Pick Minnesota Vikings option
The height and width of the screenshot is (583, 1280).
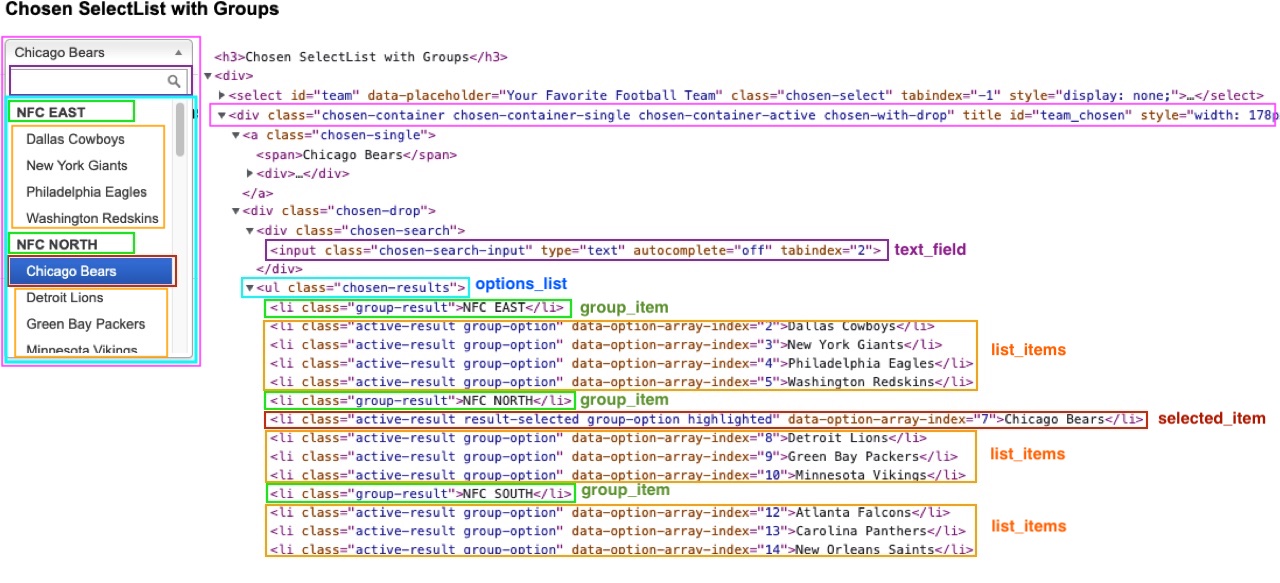tap(82, 350)
